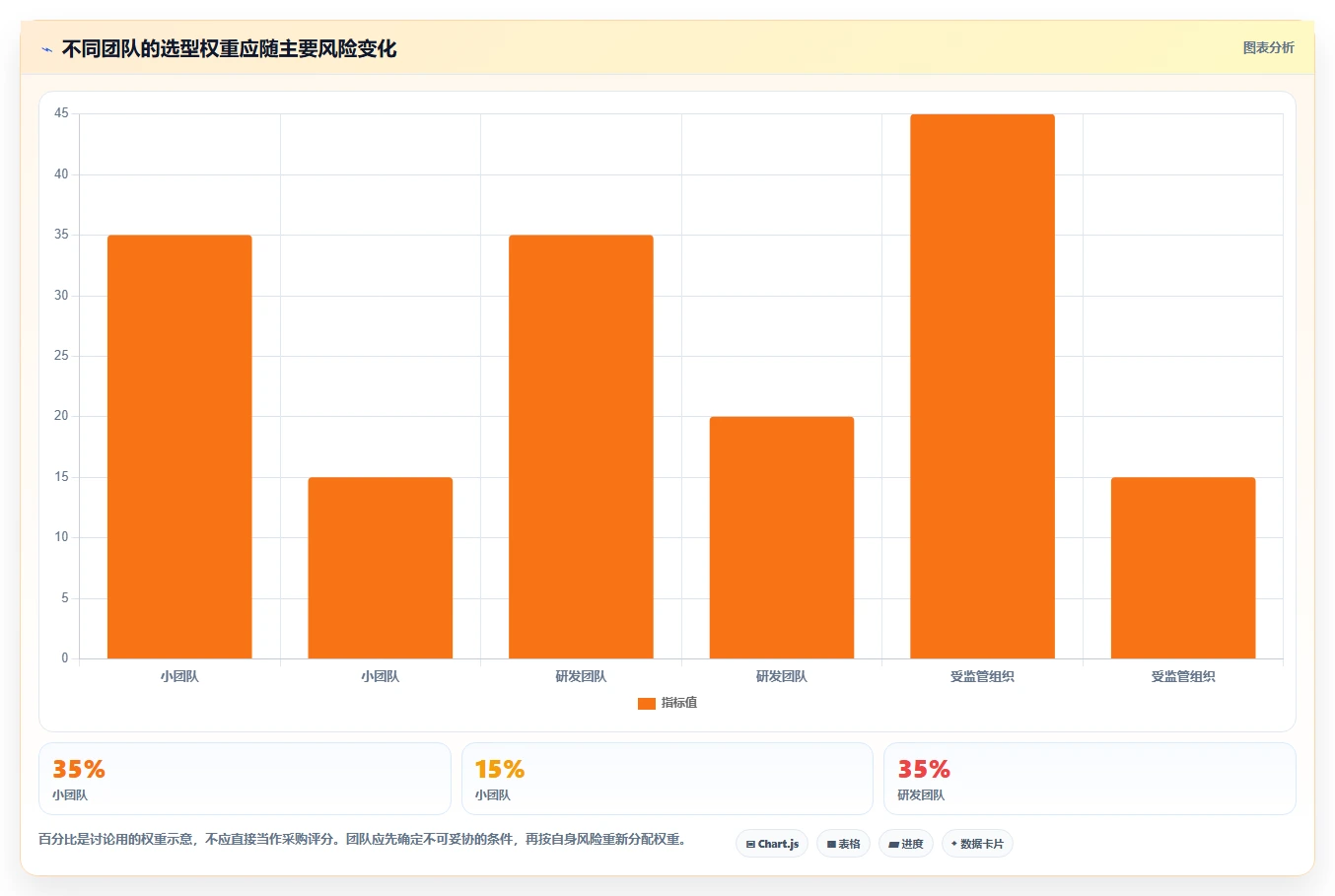
Task: Click the 指标值 legend label
Action: [x=679, y=703]
